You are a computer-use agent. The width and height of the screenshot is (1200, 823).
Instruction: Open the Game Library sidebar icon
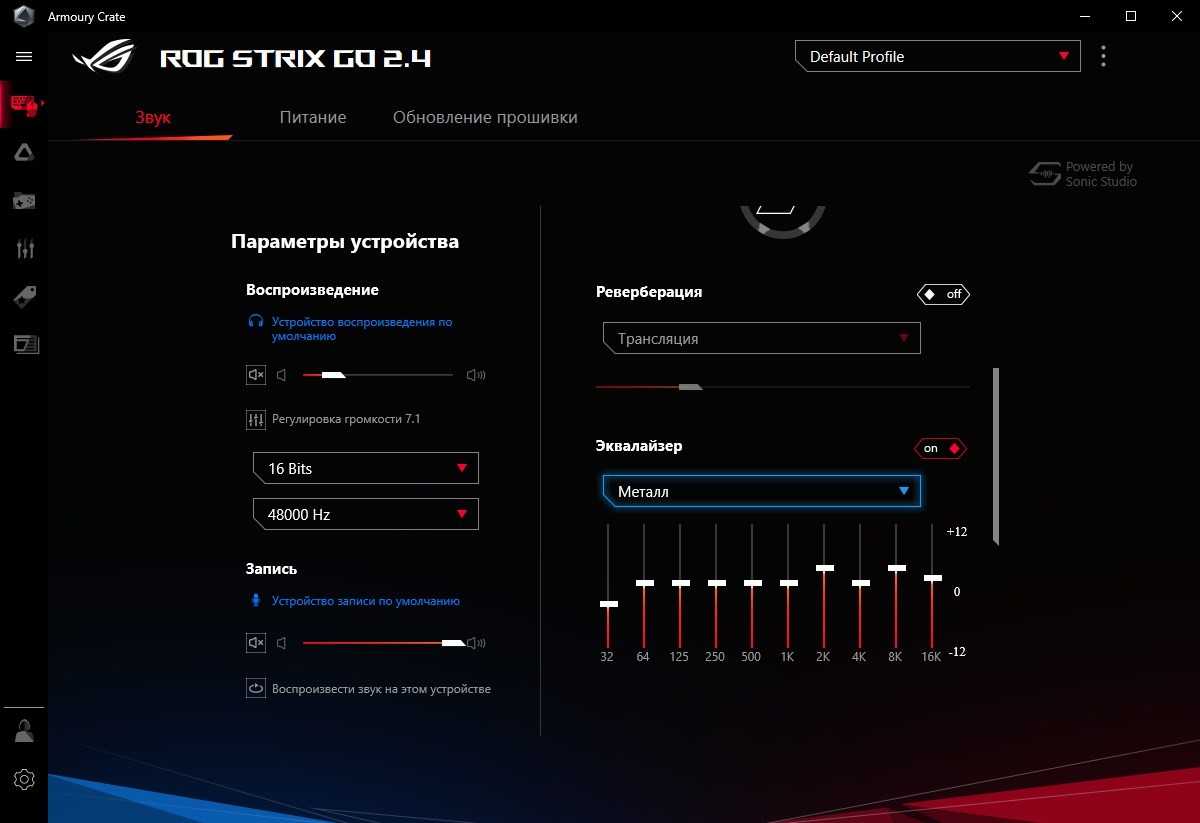(24, 201)
